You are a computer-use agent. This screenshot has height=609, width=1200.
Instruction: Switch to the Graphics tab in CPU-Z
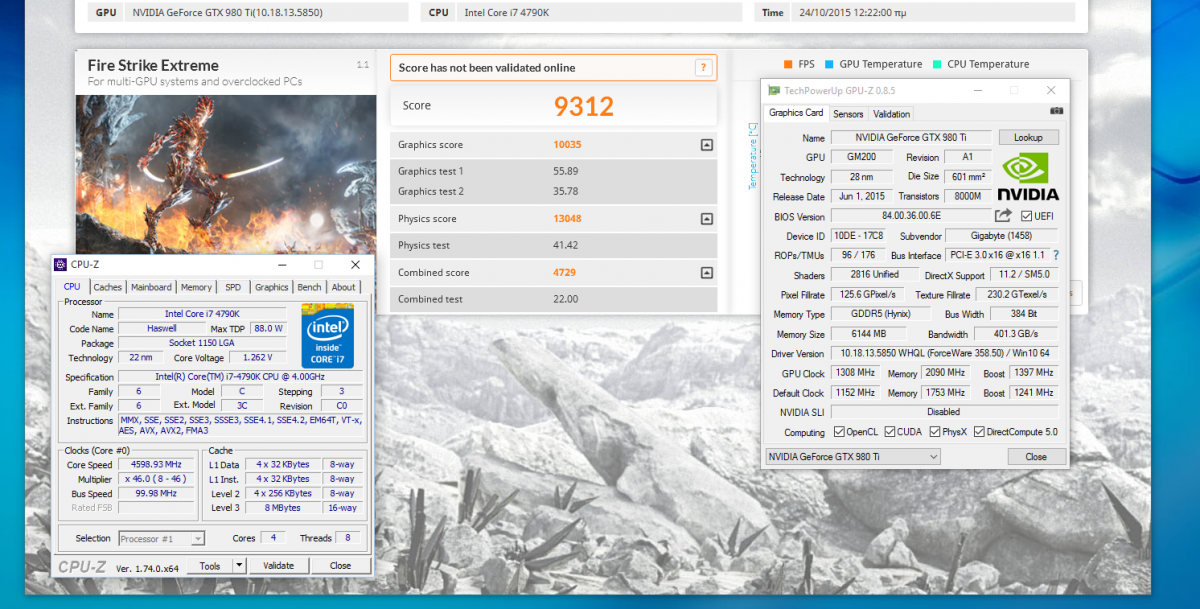tap(271, 287)
